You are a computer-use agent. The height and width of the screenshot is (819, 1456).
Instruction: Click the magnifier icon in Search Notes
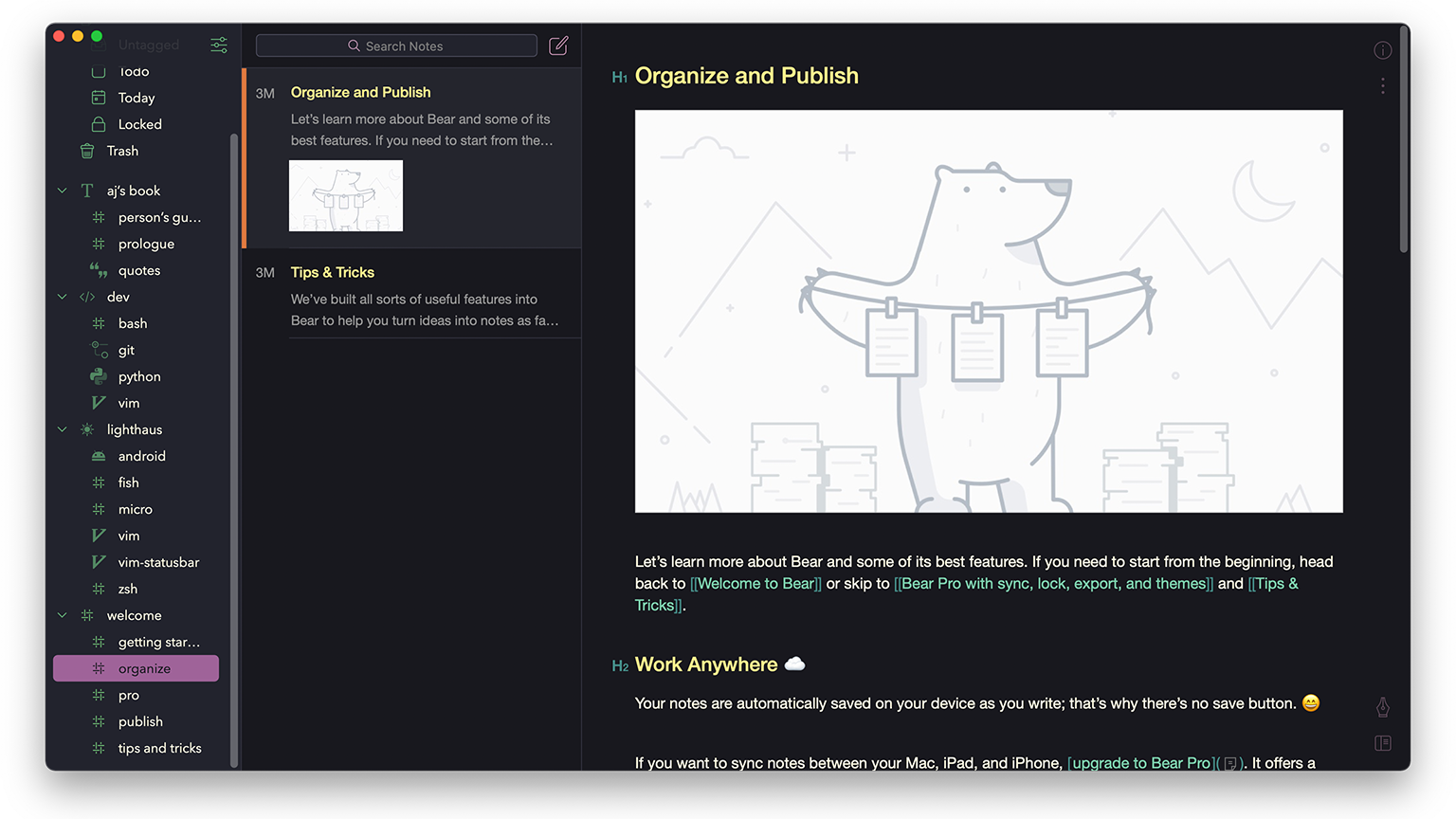[x=355, y=45]
